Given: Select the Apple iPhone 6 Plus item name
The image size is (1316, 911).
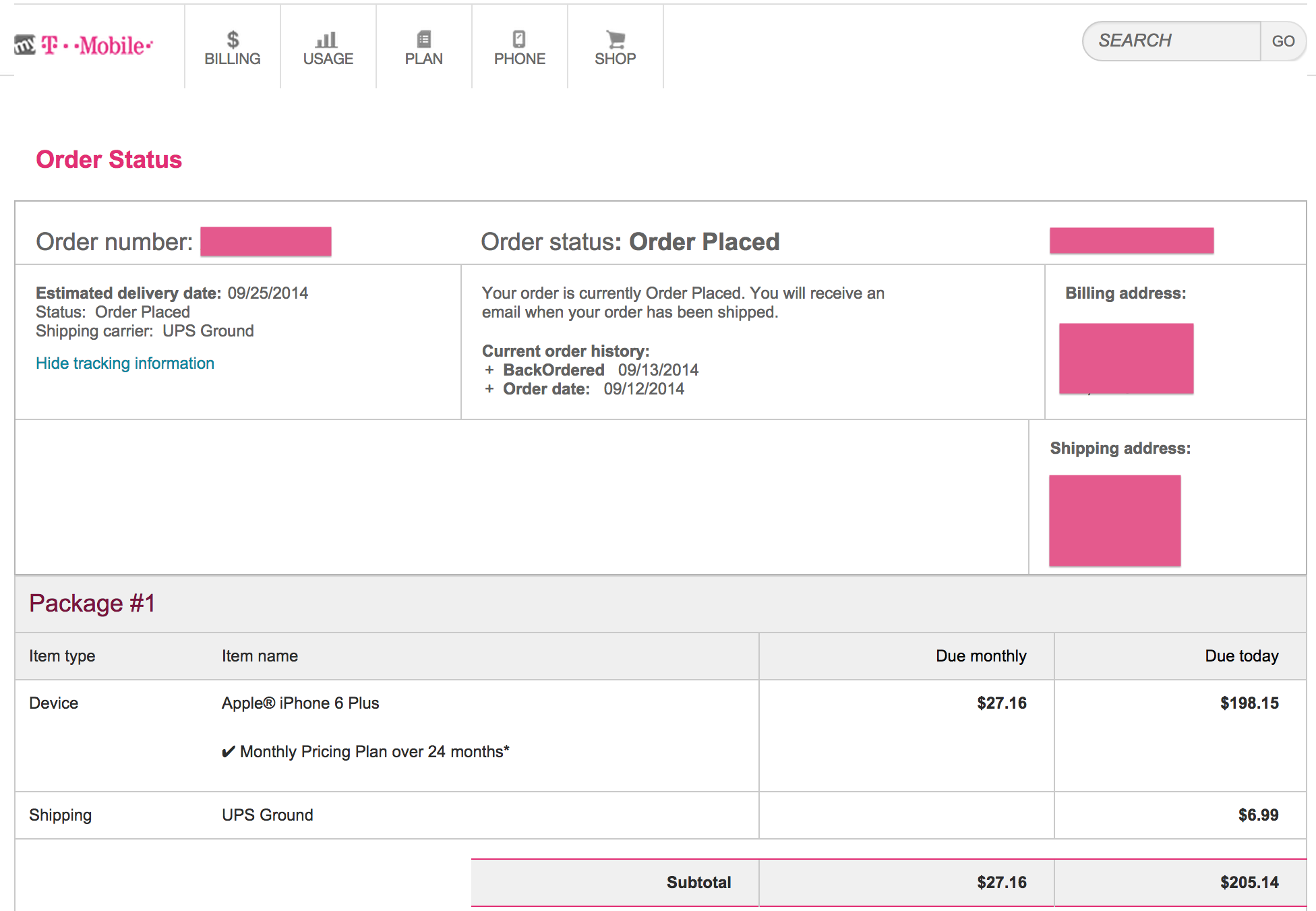Looking at the screenshot, I should [300, 703].
